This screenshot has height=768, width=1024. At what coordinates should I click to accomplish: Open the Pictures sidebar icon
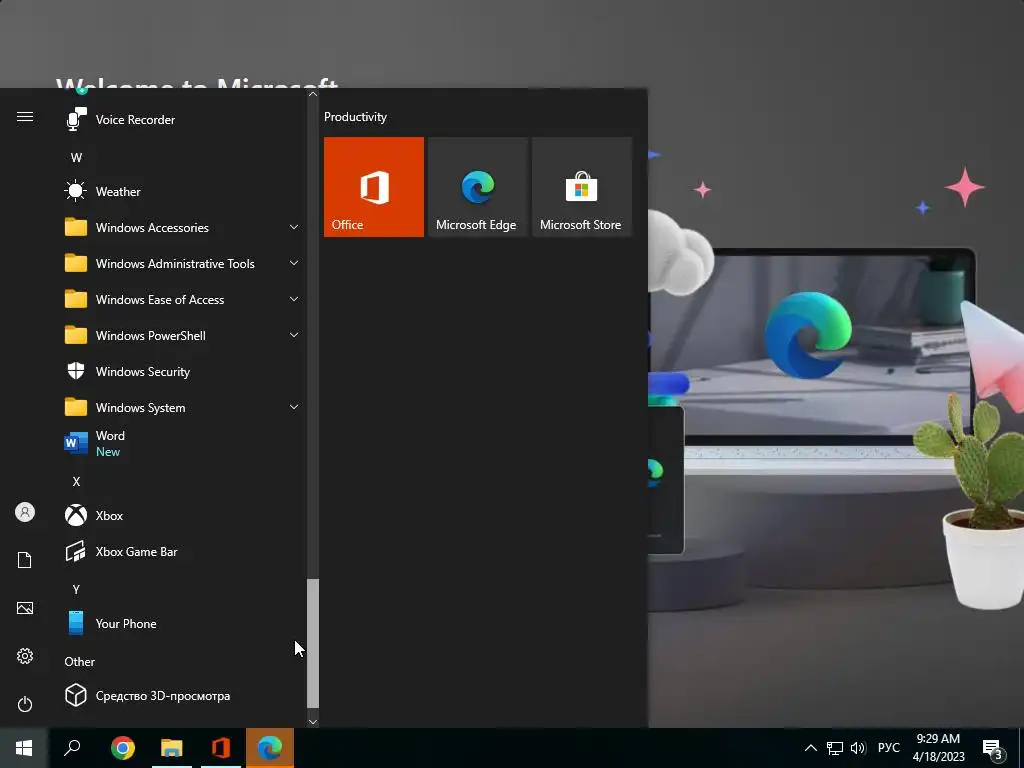25,608
